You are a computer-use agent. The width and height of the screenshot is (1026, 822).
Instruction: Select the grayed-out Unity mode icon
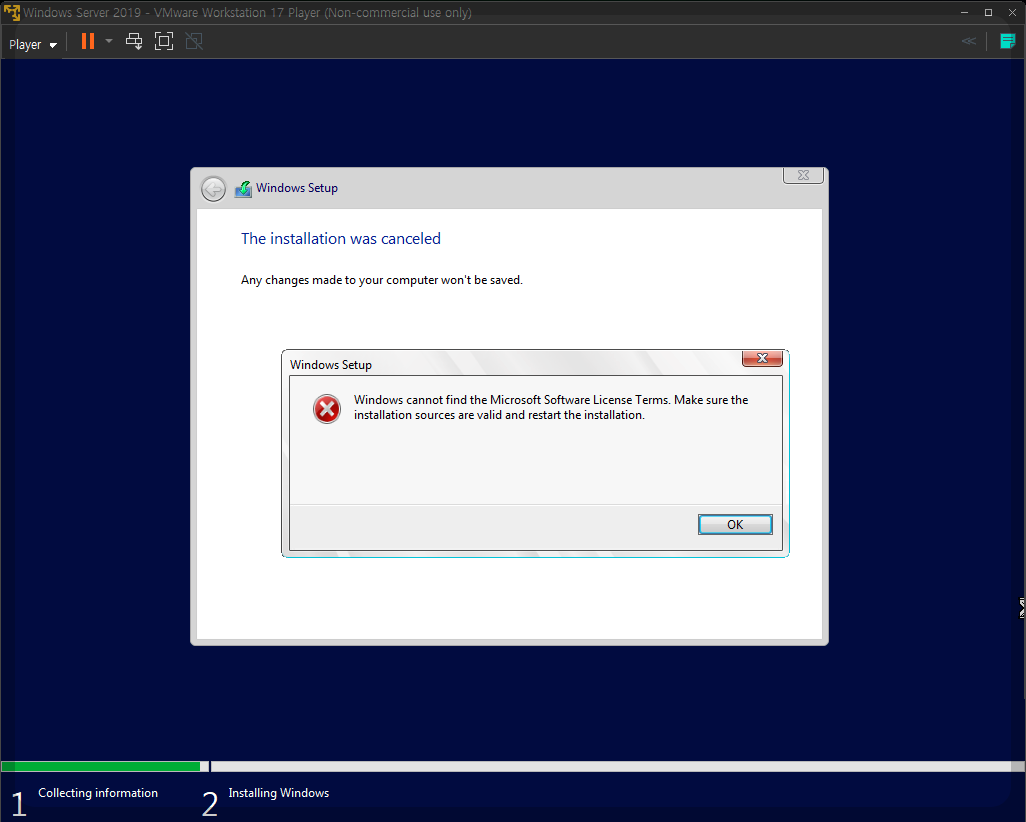(x=193, y=41)
